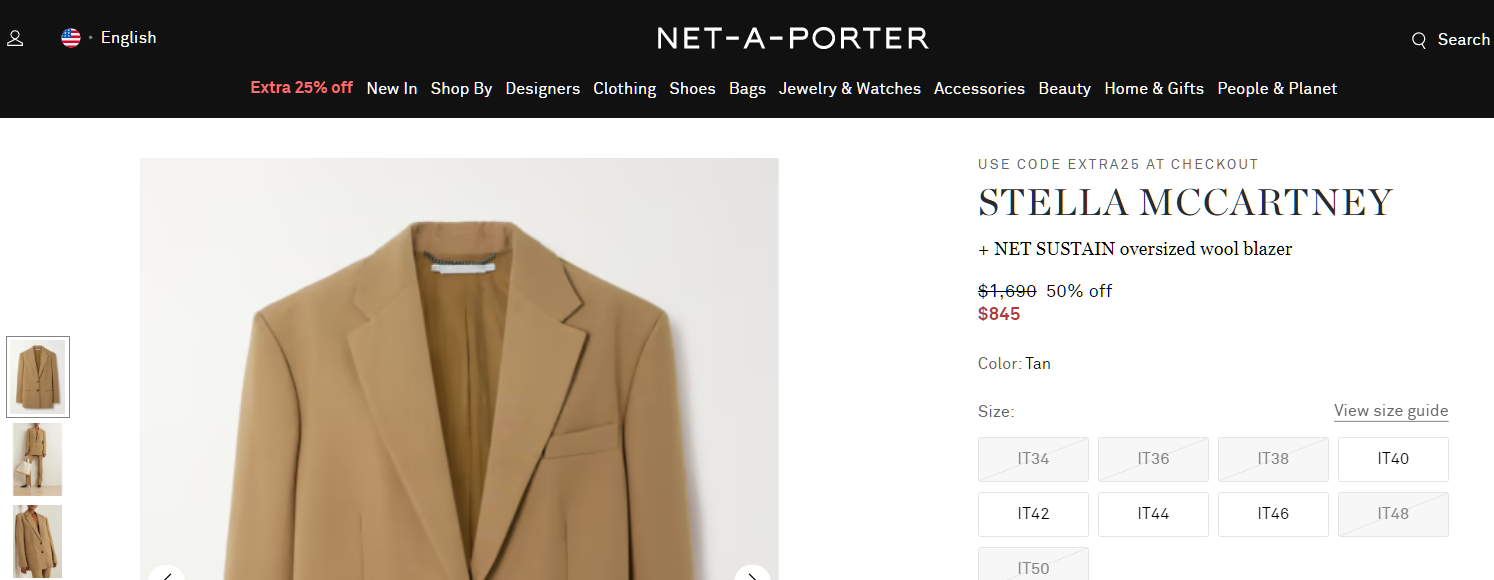Click the US flag language icon
This screenshot has height=580, width=1494.
coord(71,38)
